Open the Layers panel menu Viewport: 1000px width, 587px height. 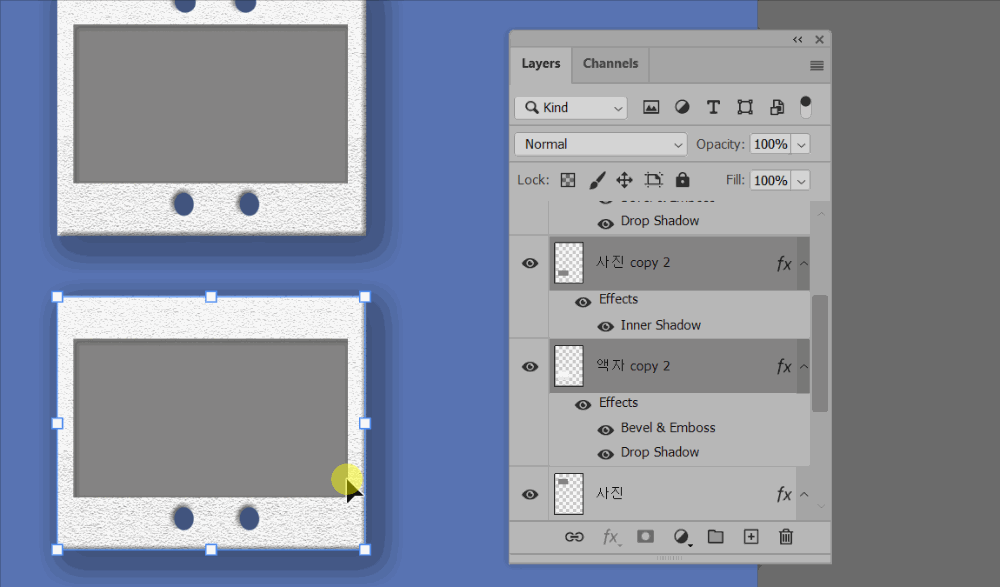(816, 66)
